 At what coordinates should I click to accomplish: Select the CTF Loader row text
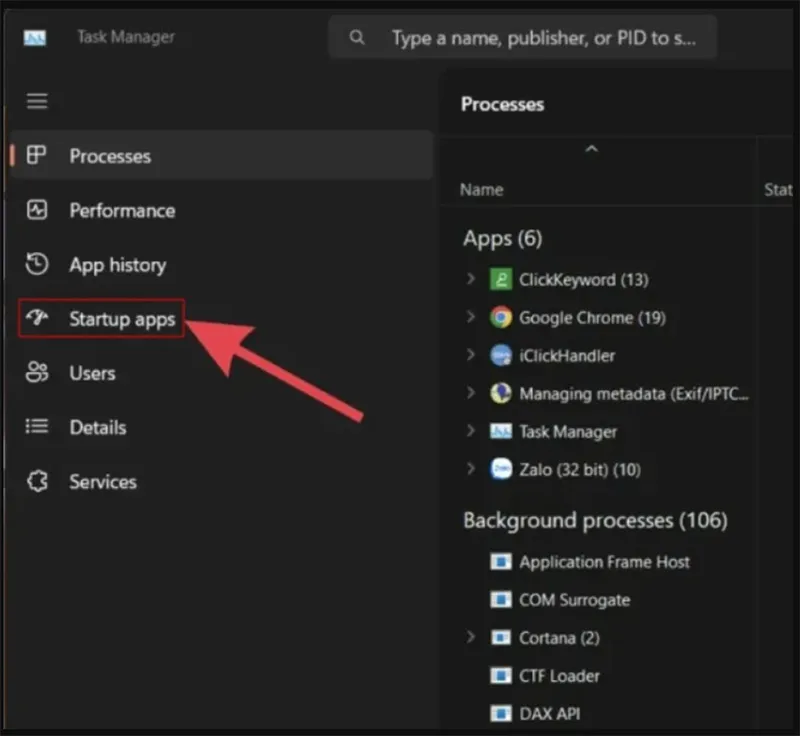pyautogui.click(x=559, y=676)
